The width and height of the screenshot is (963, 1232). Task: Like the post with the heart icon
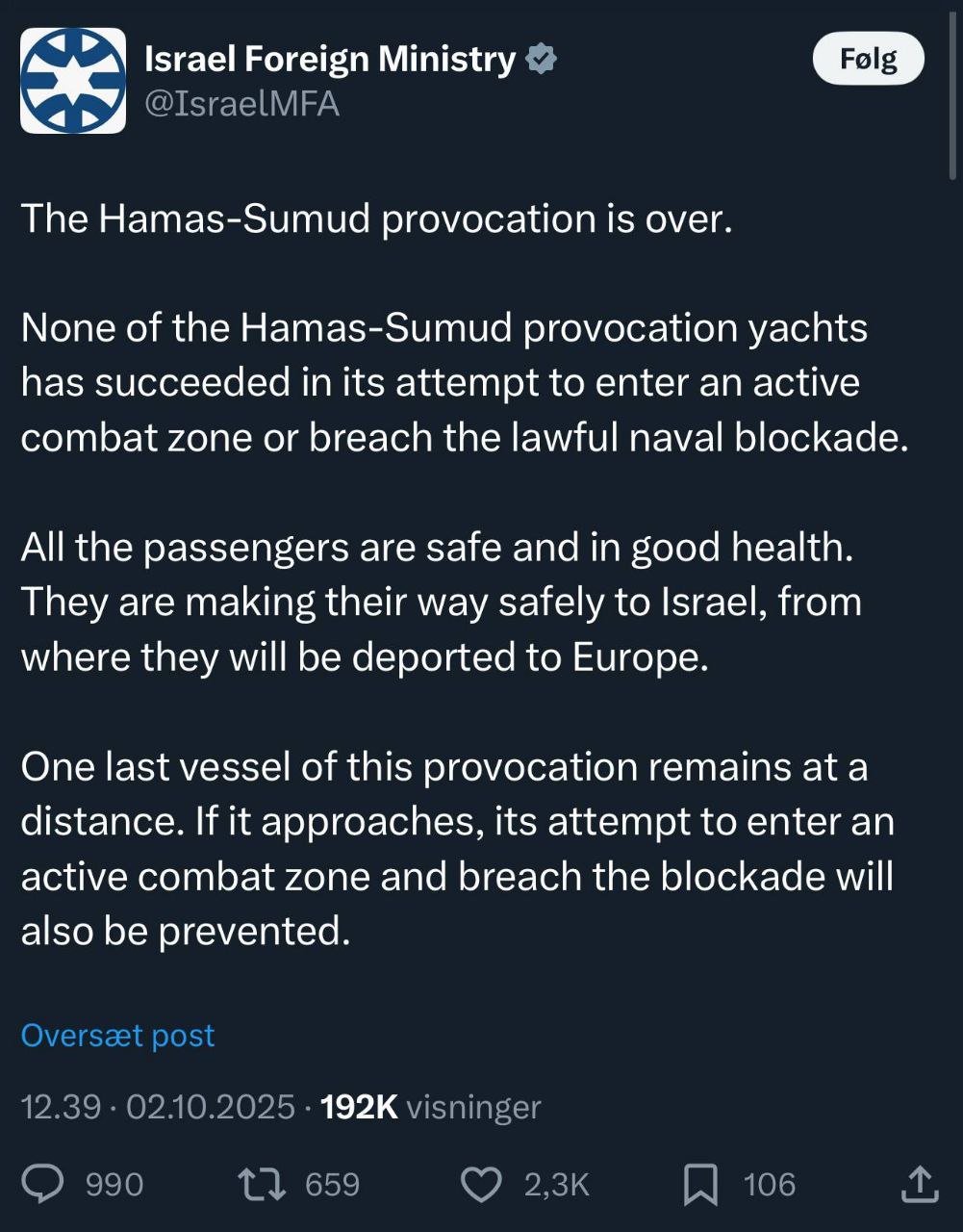tap(482, 1184)
